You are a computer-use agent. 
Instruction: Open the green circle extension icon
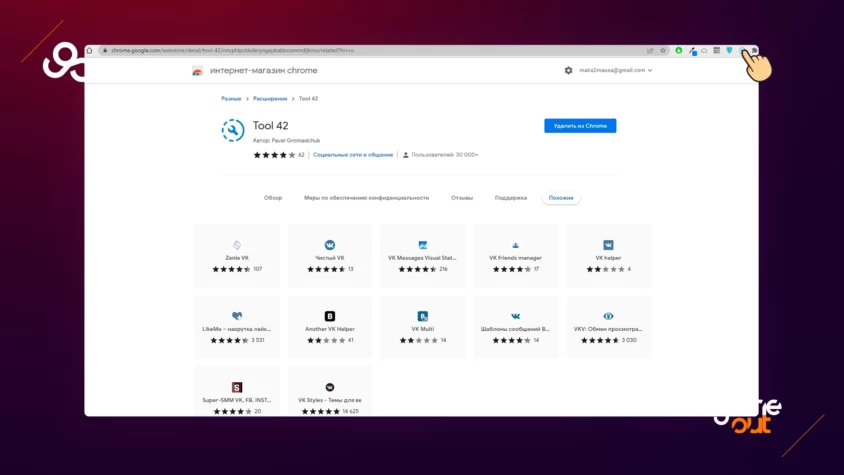click(x=679, y=50)
